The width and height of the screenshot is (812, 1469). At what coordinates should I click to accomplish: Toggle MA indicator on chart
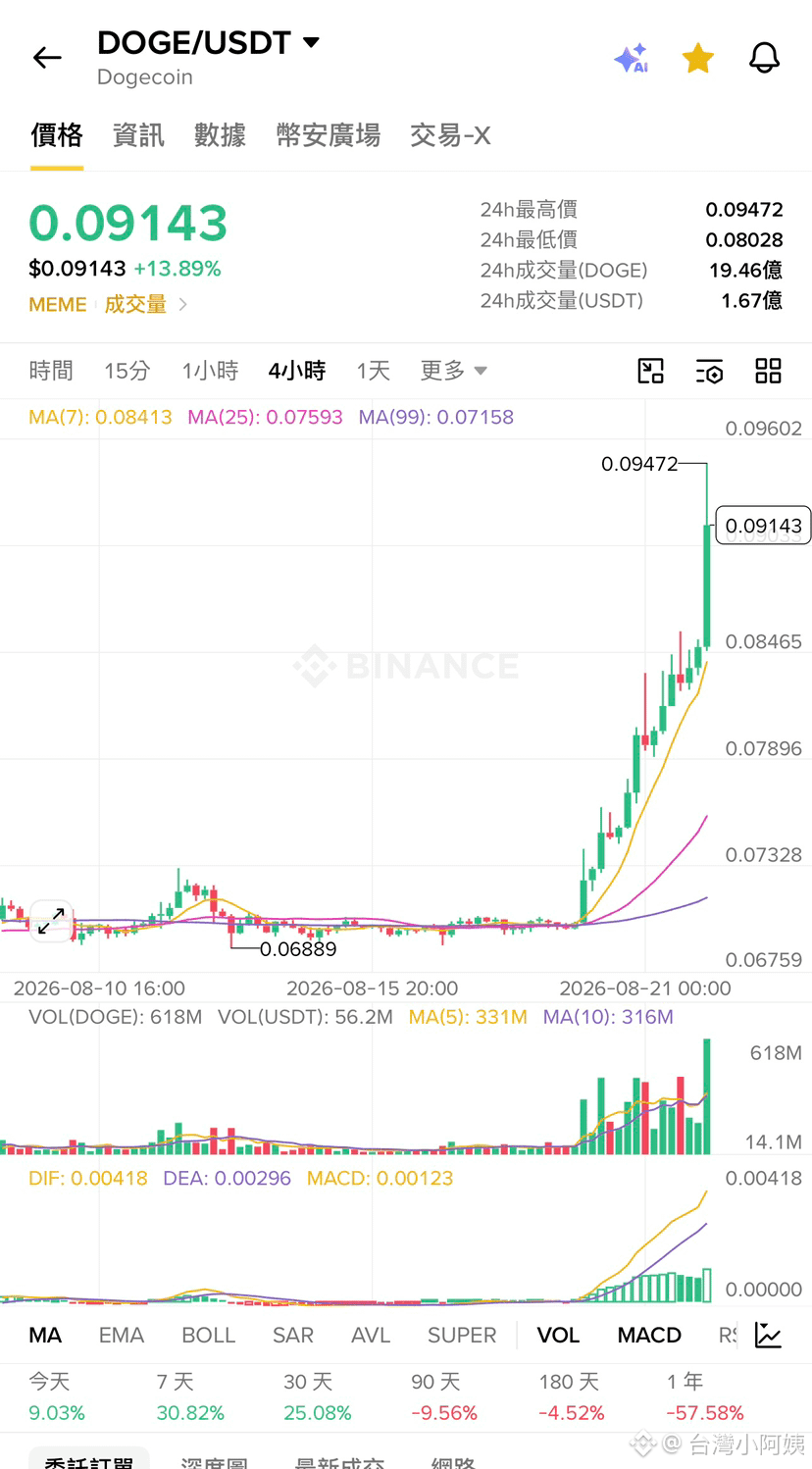coord(45,1335)
